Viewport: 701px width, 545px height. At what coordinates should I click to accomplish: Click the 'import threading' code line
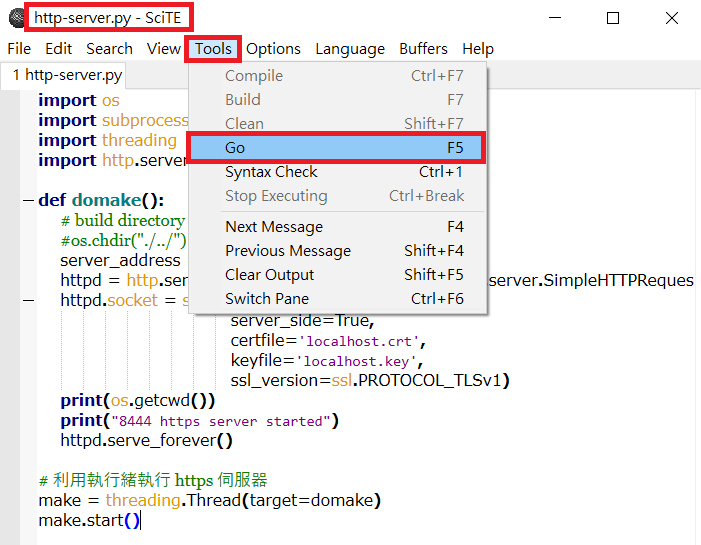click(107, 140)
